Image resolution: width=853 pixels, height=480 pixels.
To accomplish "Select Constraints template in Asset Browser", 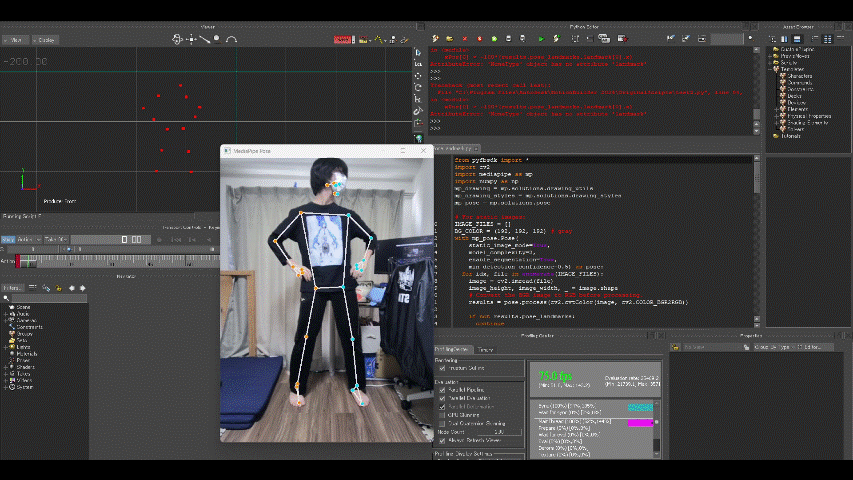I will click(800, 89).
